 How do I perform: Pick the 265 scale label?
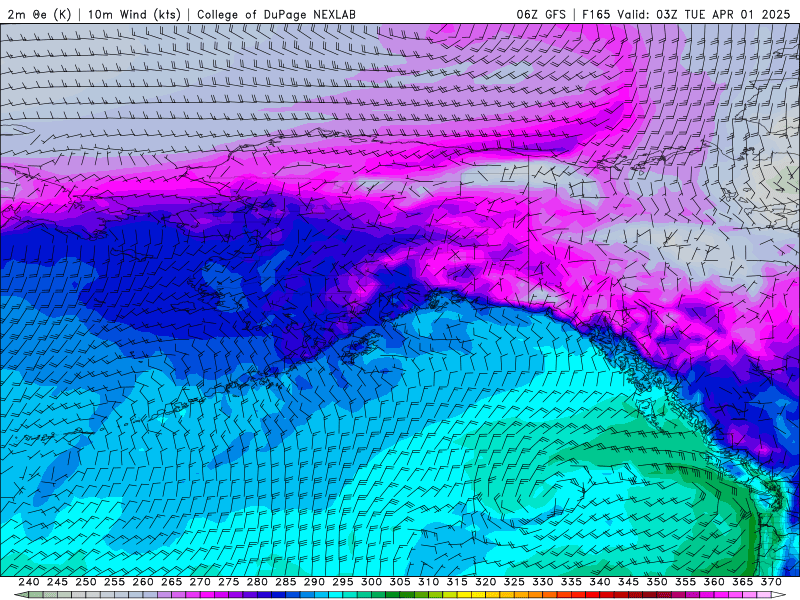pyautogui.click(x=171, y=582)
